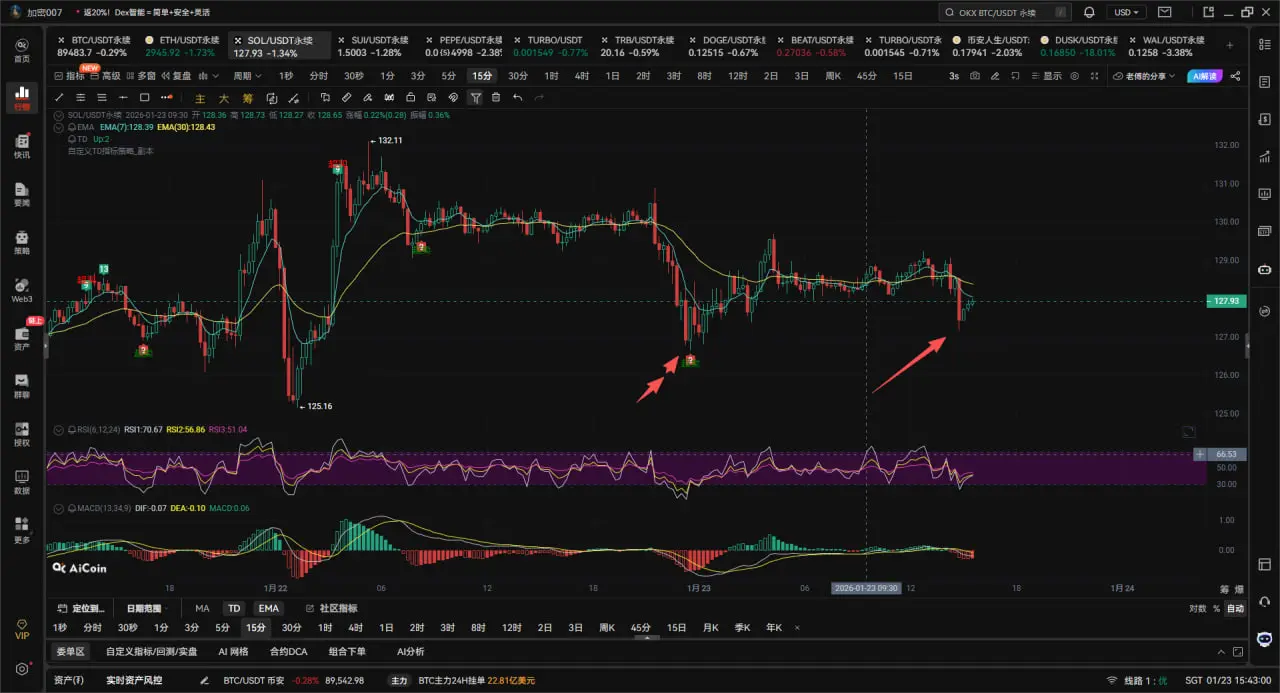
Task: Toggle the EMA indicator button
Action: point(268,608)
